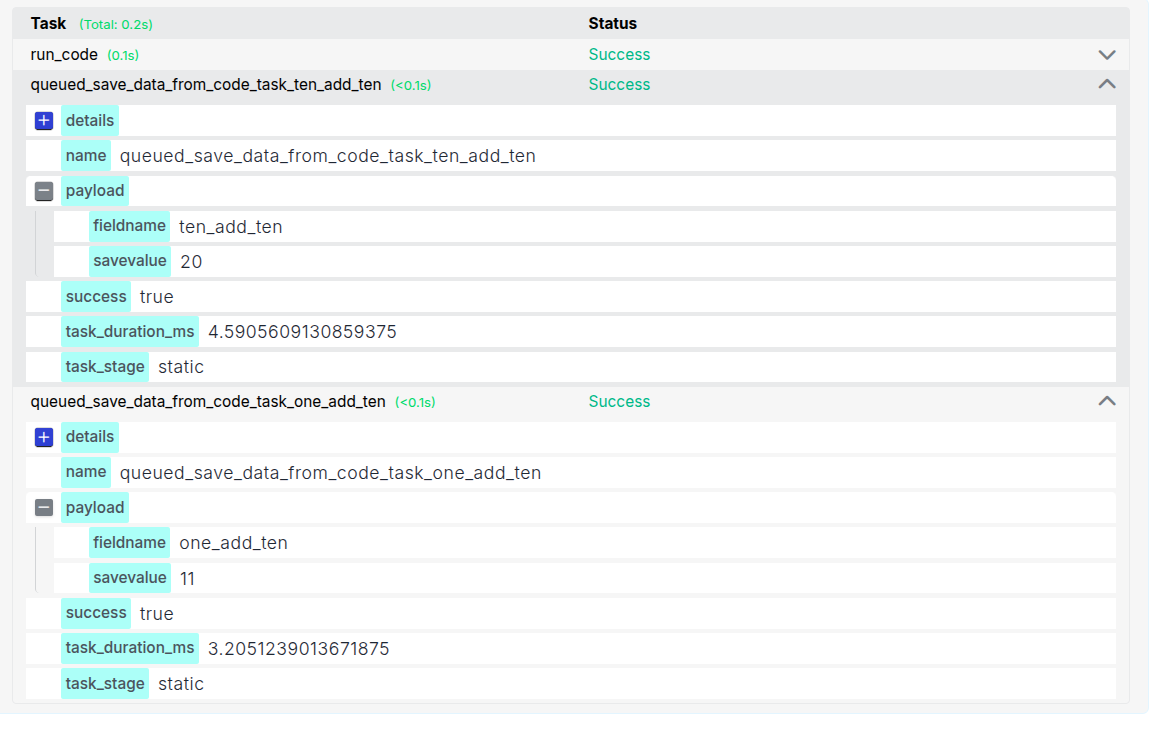The height and width of the screenshot is (742, 1160).
Task: Collapse the ten_add_ten task row via chevron
Action: tap(1106, 85)
